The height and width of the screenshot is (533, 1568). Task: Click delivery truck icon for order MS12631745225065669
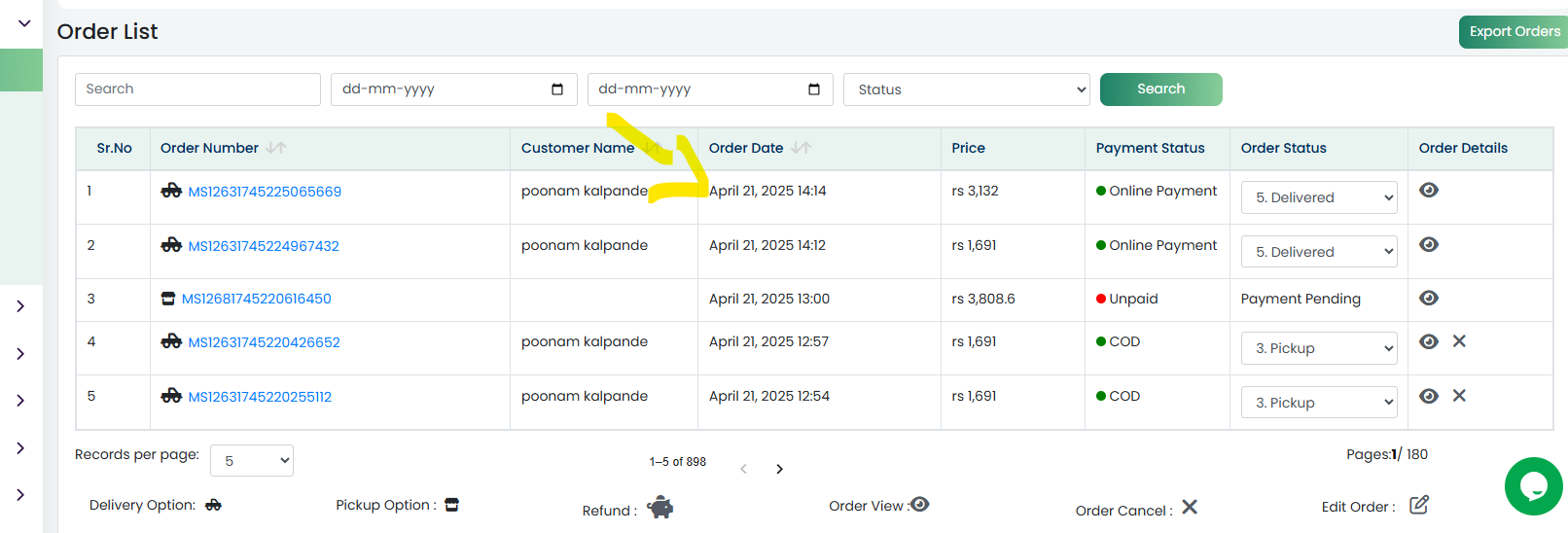(171, 191)
